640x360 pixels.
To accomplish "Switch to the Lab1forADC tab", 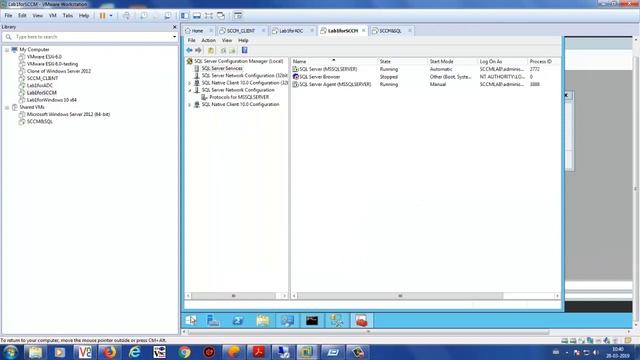I will coord(291,31).
